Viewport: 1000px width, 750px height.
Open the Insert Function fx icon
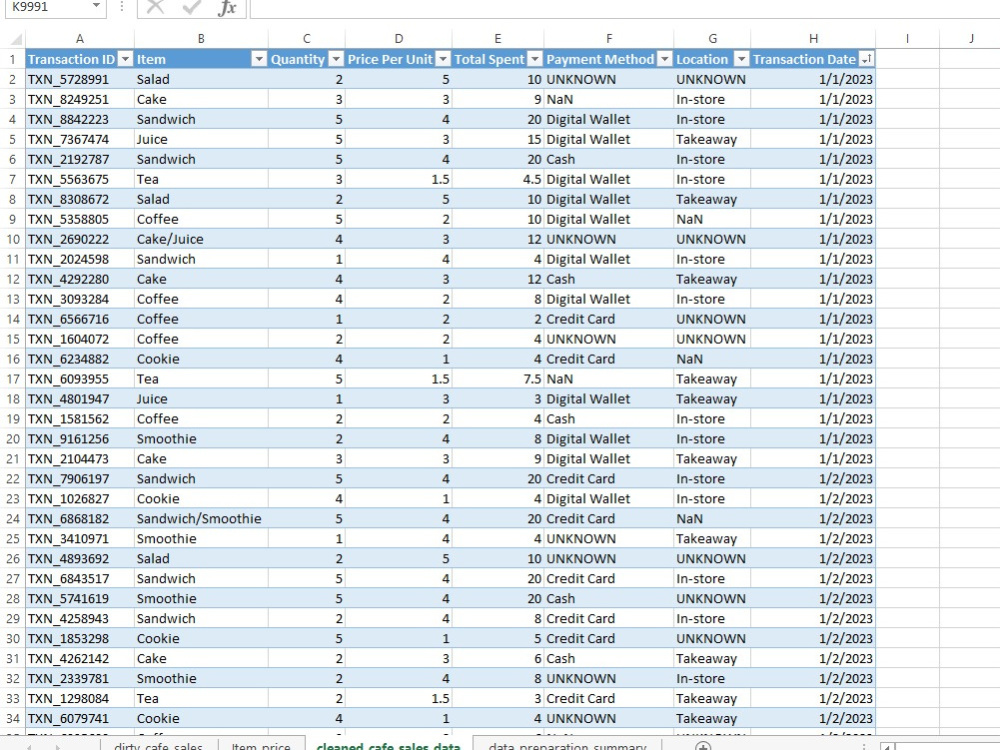coord(227,7)
